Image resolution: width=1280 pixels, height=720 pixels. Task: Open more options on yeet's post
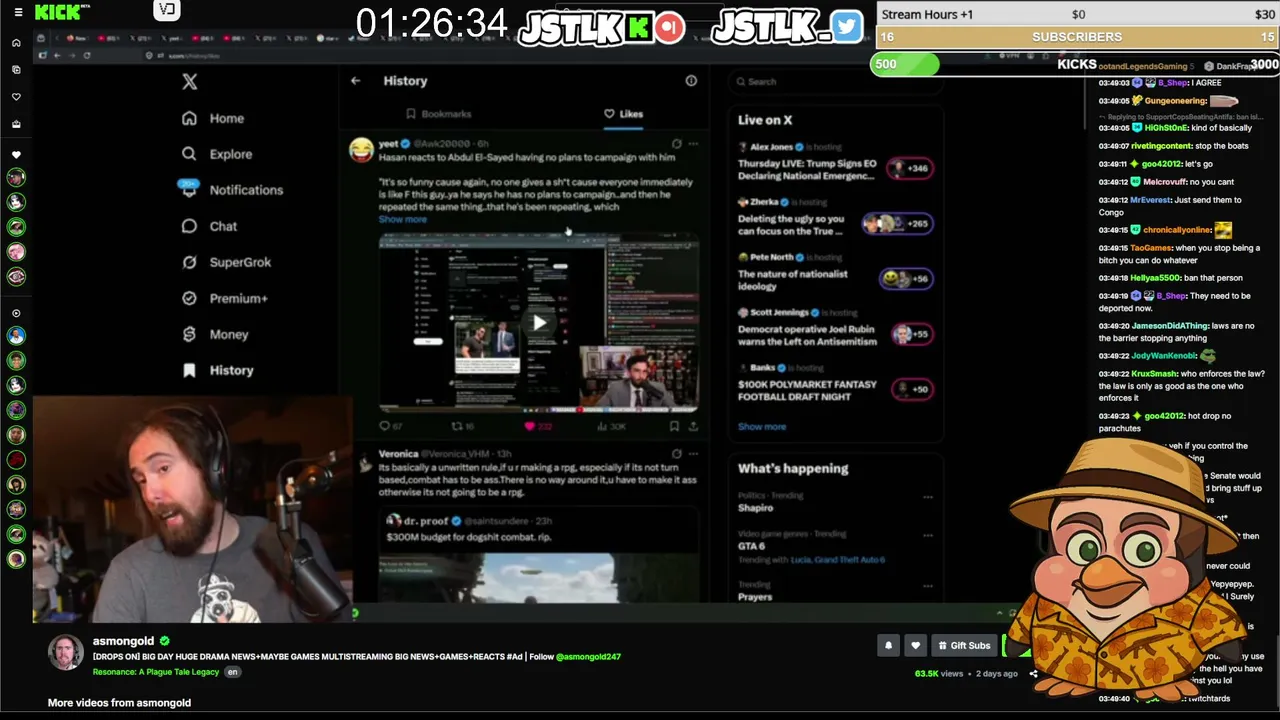[693, 144]
